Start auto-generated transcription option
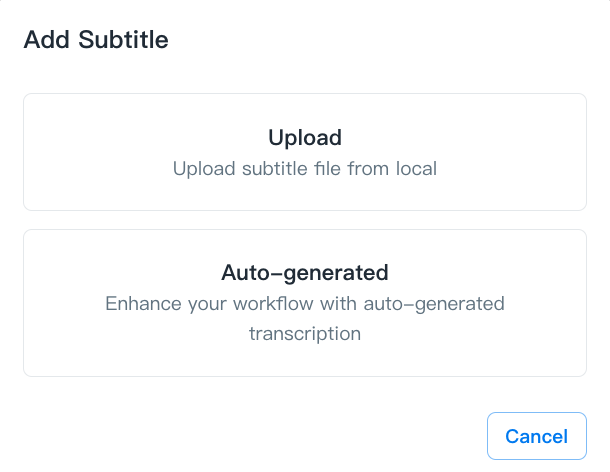610x472 pixels. click(304, 302)
